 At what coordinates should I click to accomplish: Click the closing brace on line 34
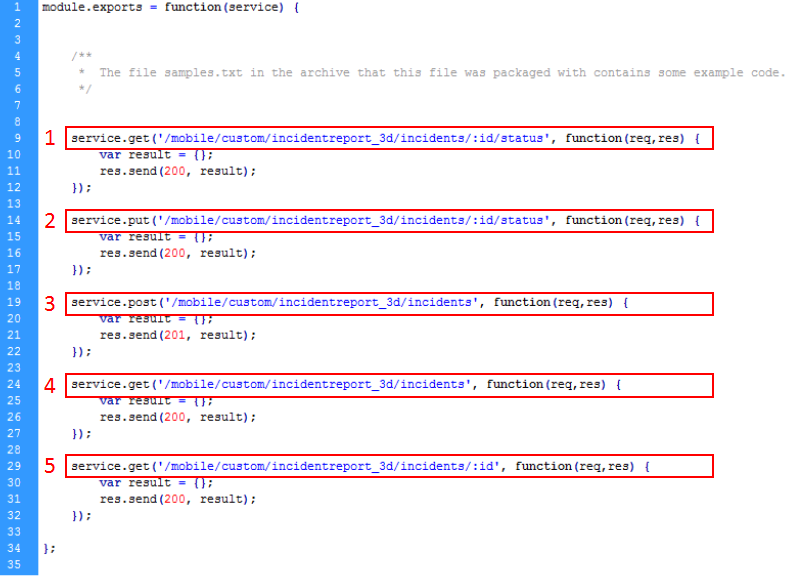coord(48,548)
